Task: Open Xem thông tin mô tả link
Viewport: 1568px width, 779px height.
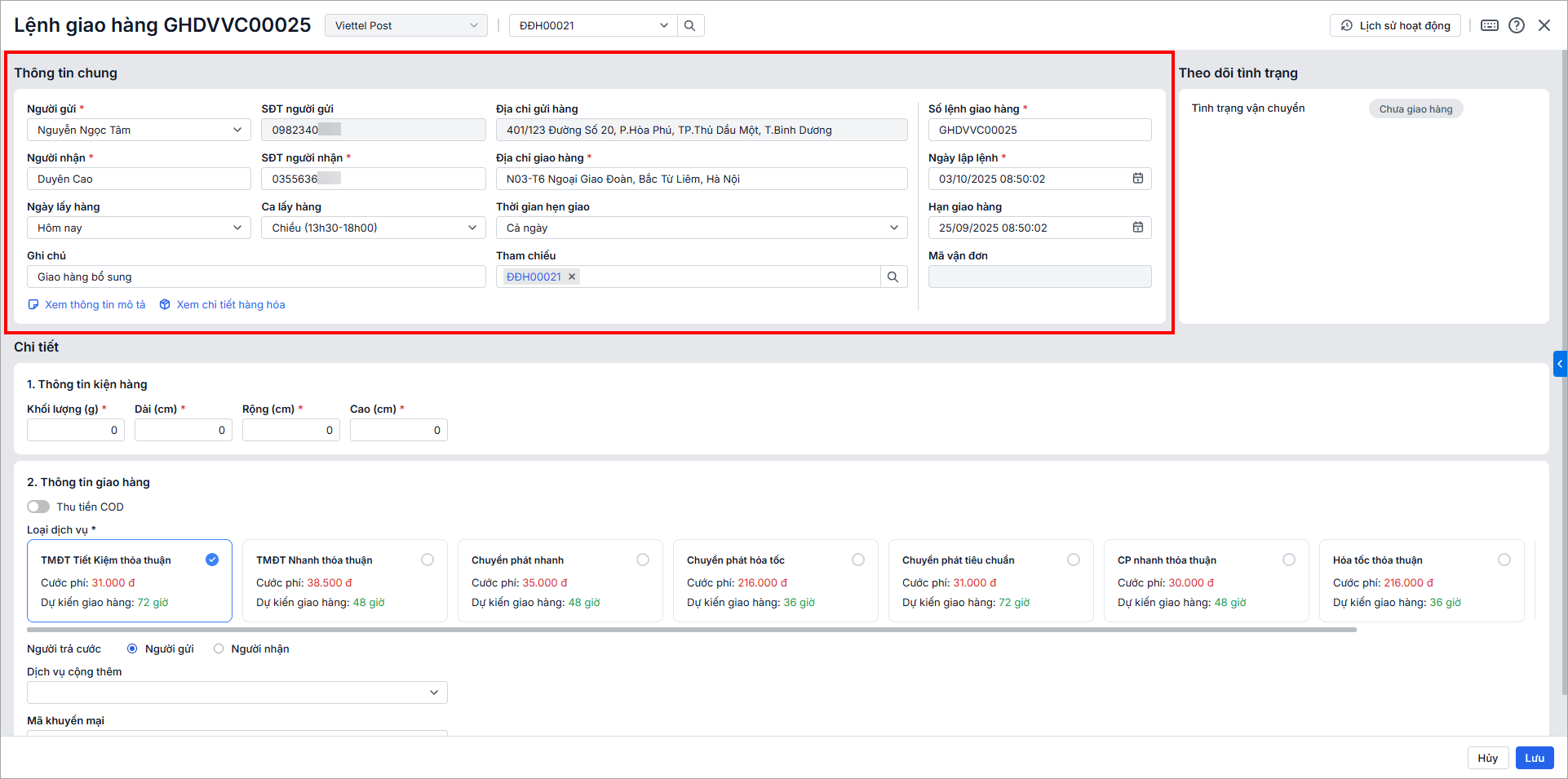Action: point(95,305)
